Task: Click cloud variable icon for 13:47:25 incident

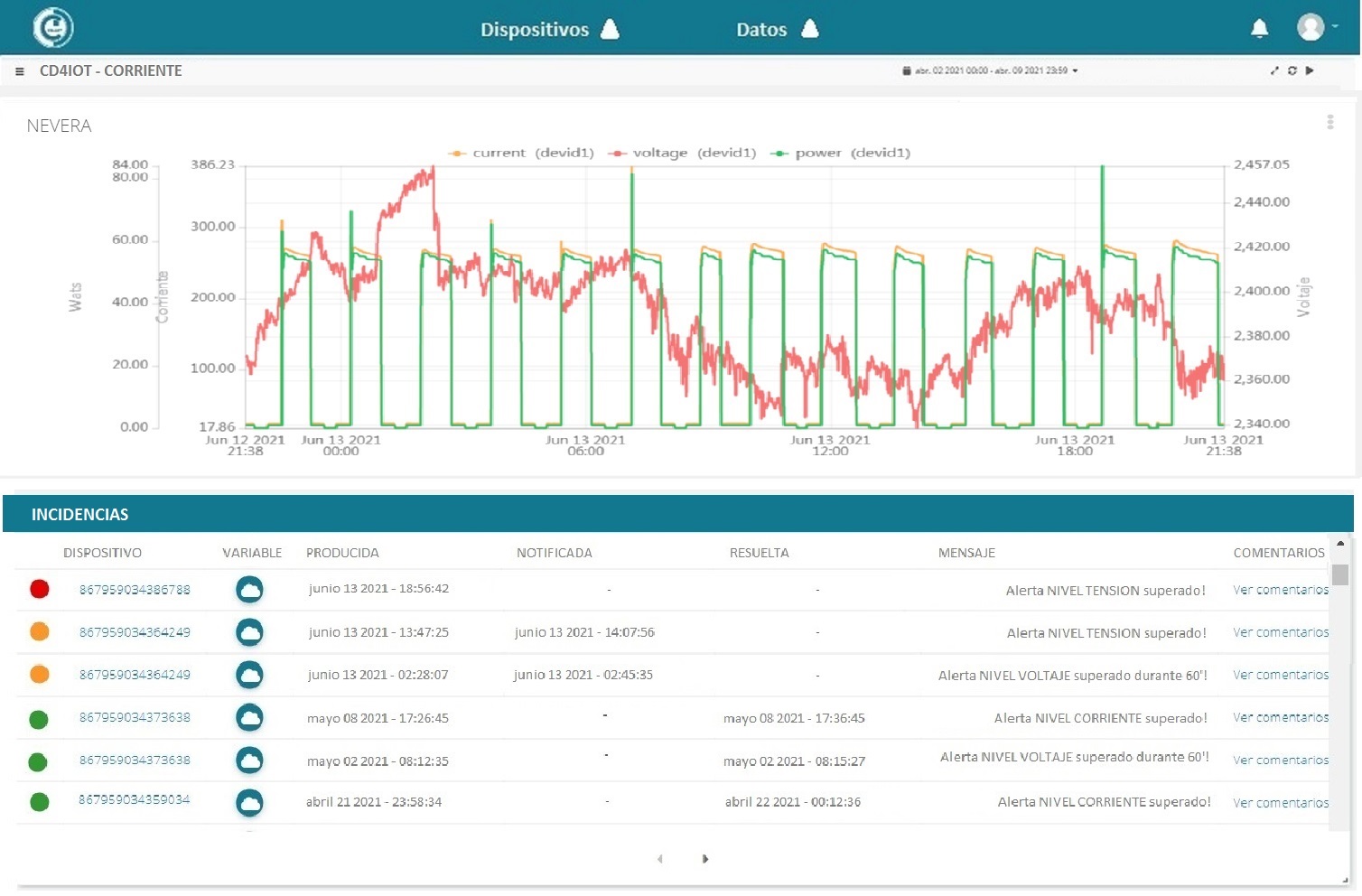Action: coord(249,632)
